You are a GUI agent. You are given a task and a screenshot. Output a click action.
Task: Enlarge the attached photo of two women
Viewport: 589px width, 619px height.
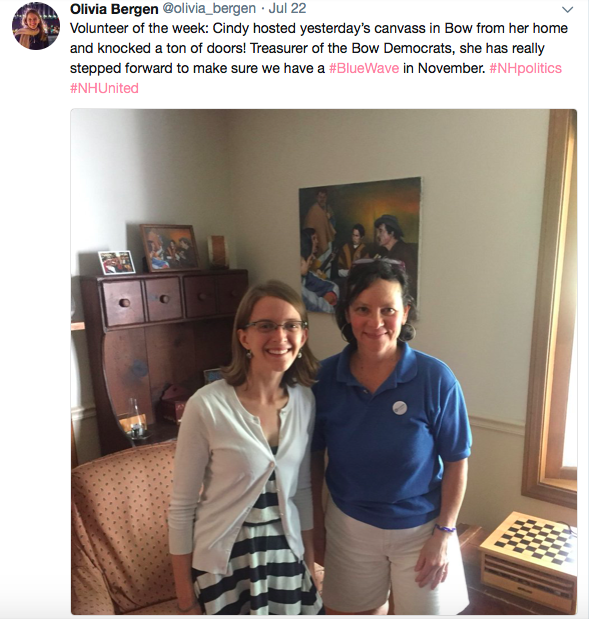point(324,362)
